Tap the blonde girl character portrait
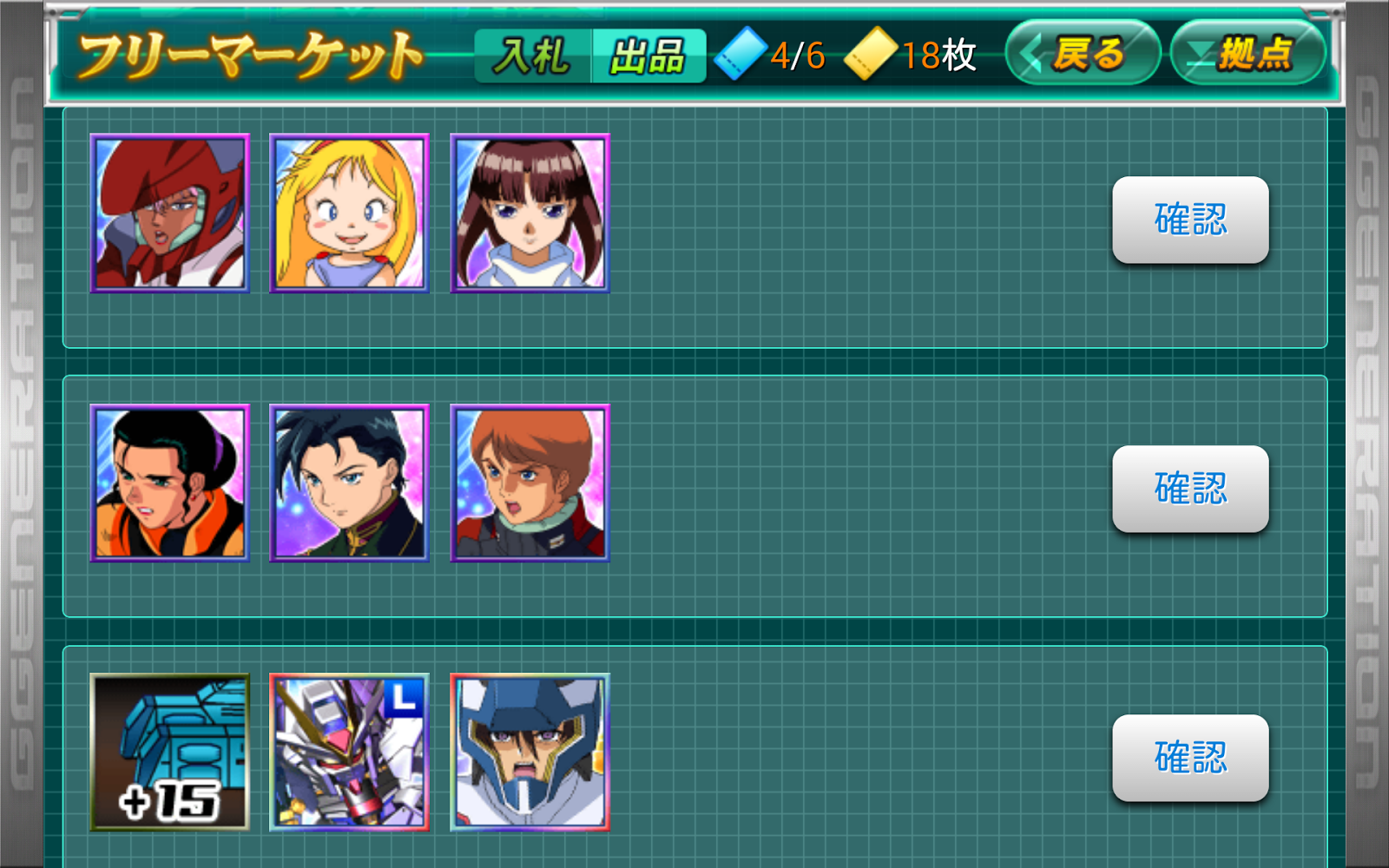Viewport: 1389px width, 868px height. point(349,213)
